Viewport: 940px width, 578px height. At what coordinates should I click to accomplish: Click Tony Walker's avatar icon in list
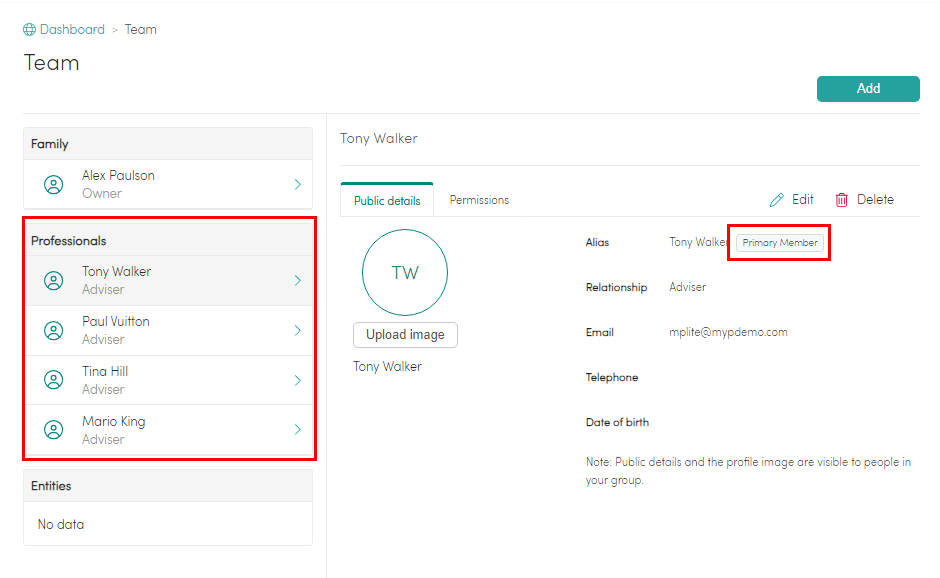click(54, 281)
